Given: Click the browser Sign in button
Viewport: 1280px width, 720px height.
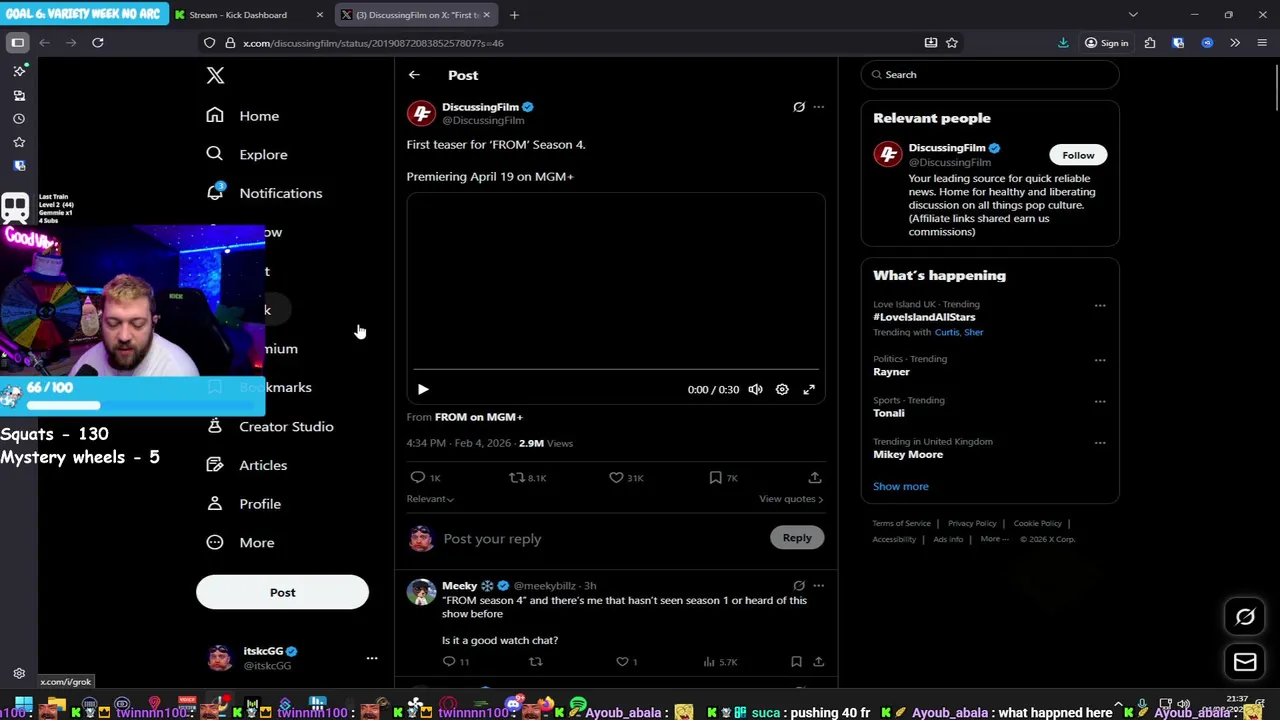Looking at the screenshot, I should pos(1106,43).
